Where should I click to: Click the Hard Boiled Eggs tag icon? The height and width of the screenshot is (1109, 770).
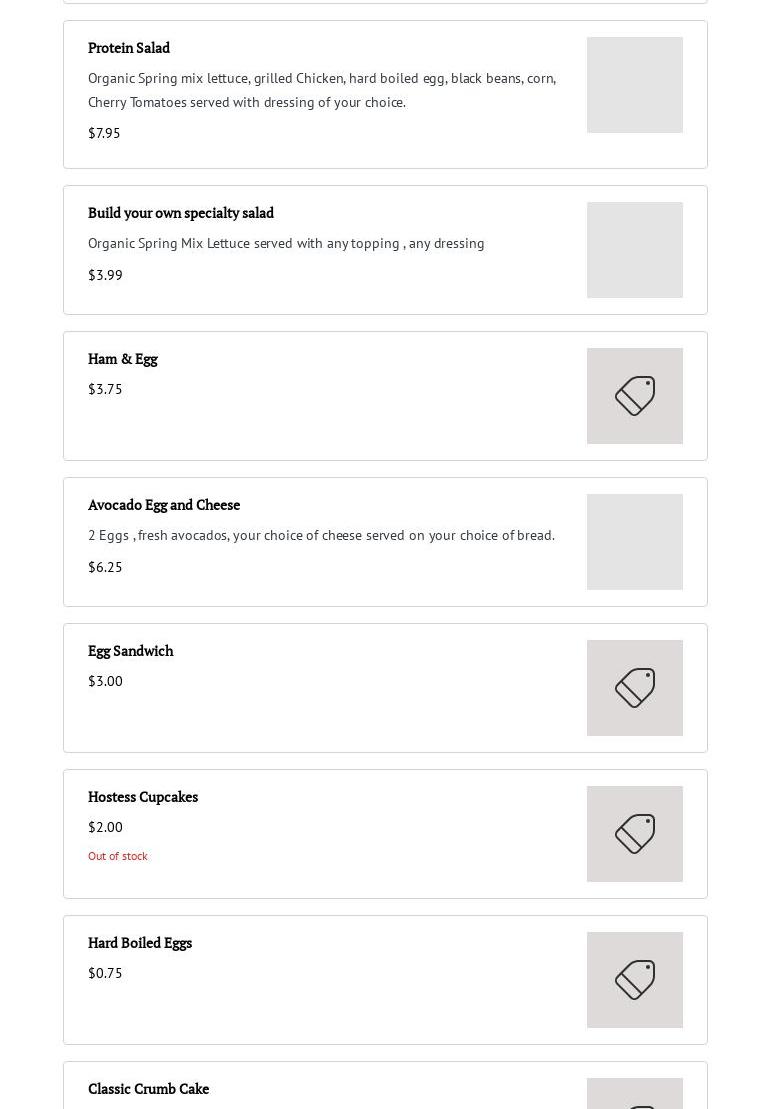635,980
